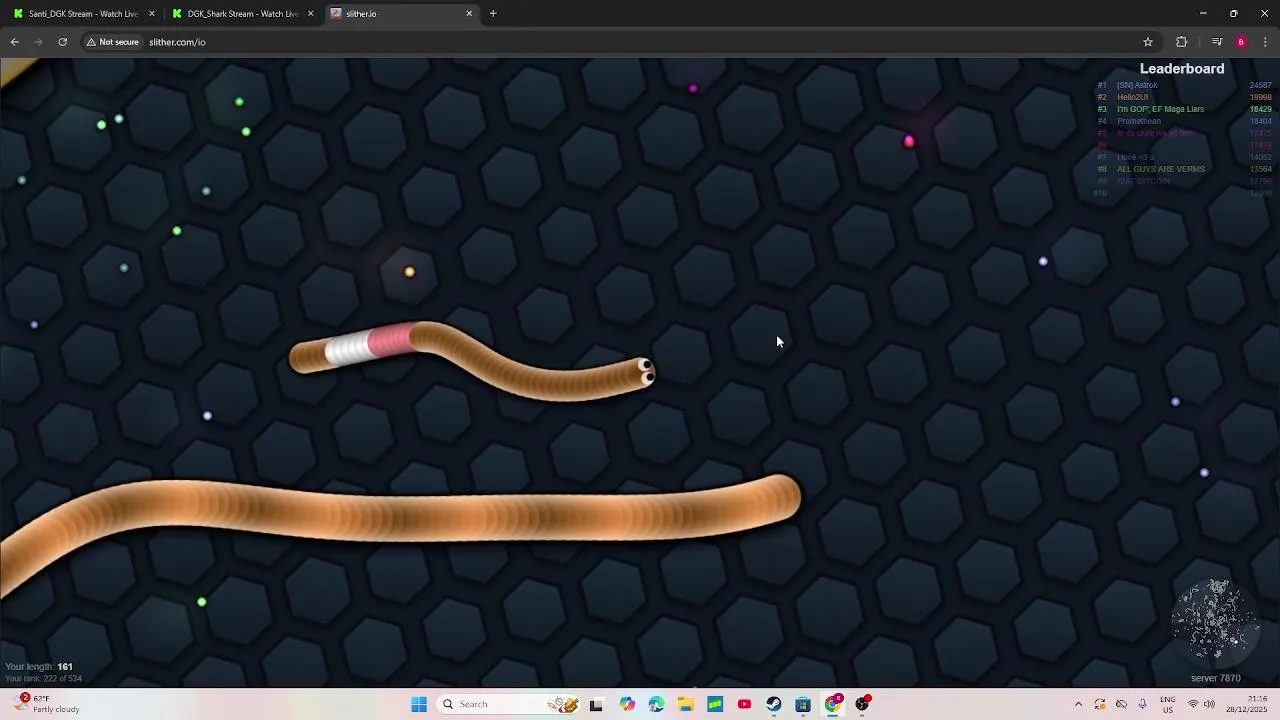This screenshot has height=720, width=1280.
Task: Click the Your length 161 readout
Action: 39,667
